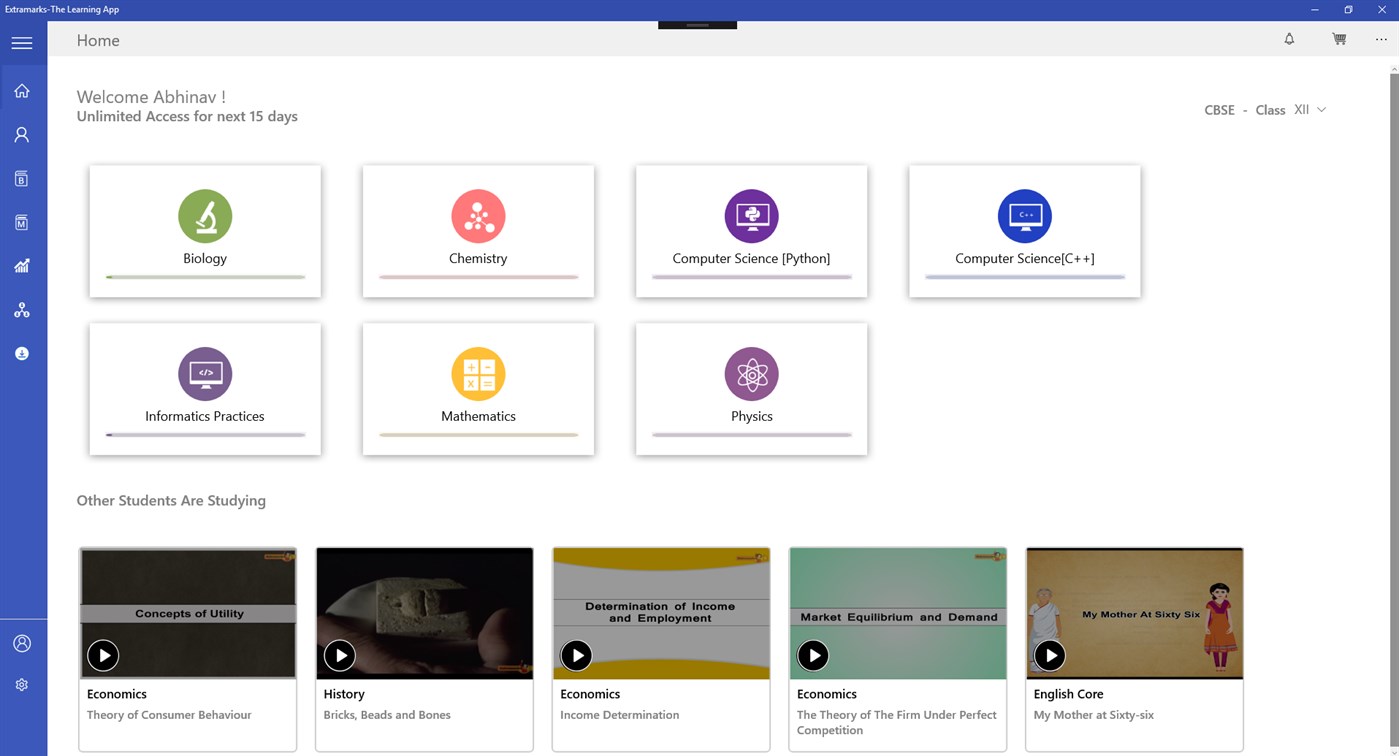Click the Biology microscope icon

[x=205, y=216]
